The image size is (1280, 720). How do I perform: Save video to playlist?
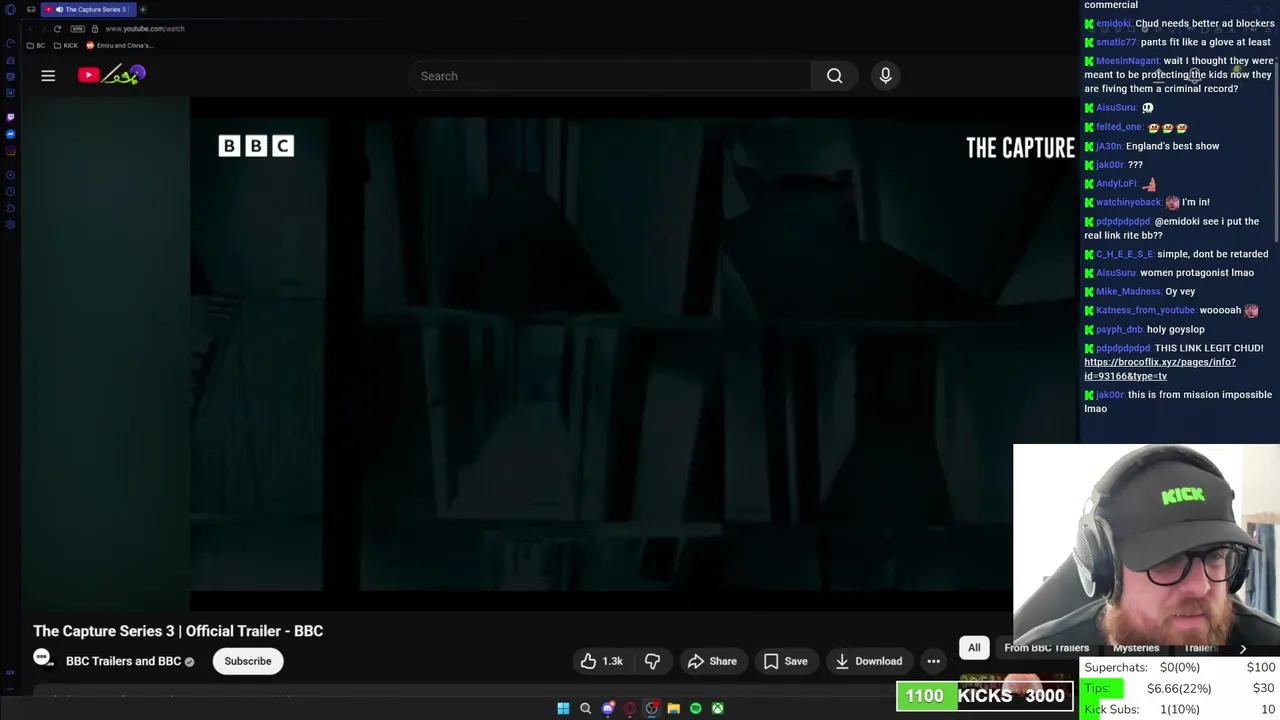coord(785,661)
